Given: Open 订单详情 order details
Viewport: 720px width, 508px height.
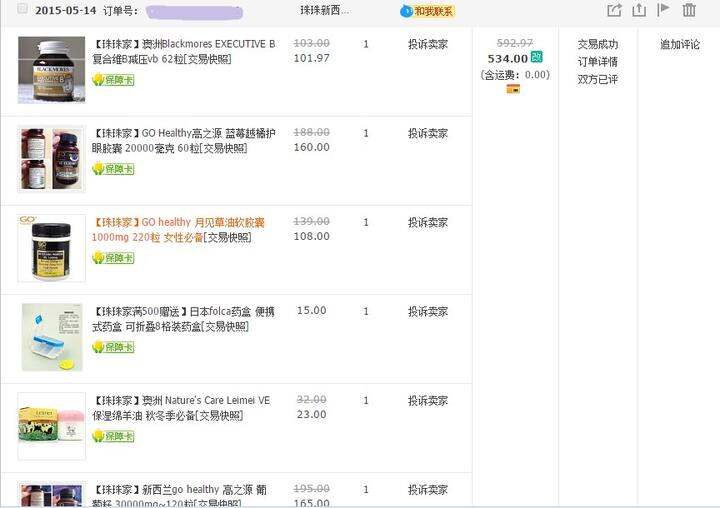Looking at the screenshot, I should [x=597, y=62].
